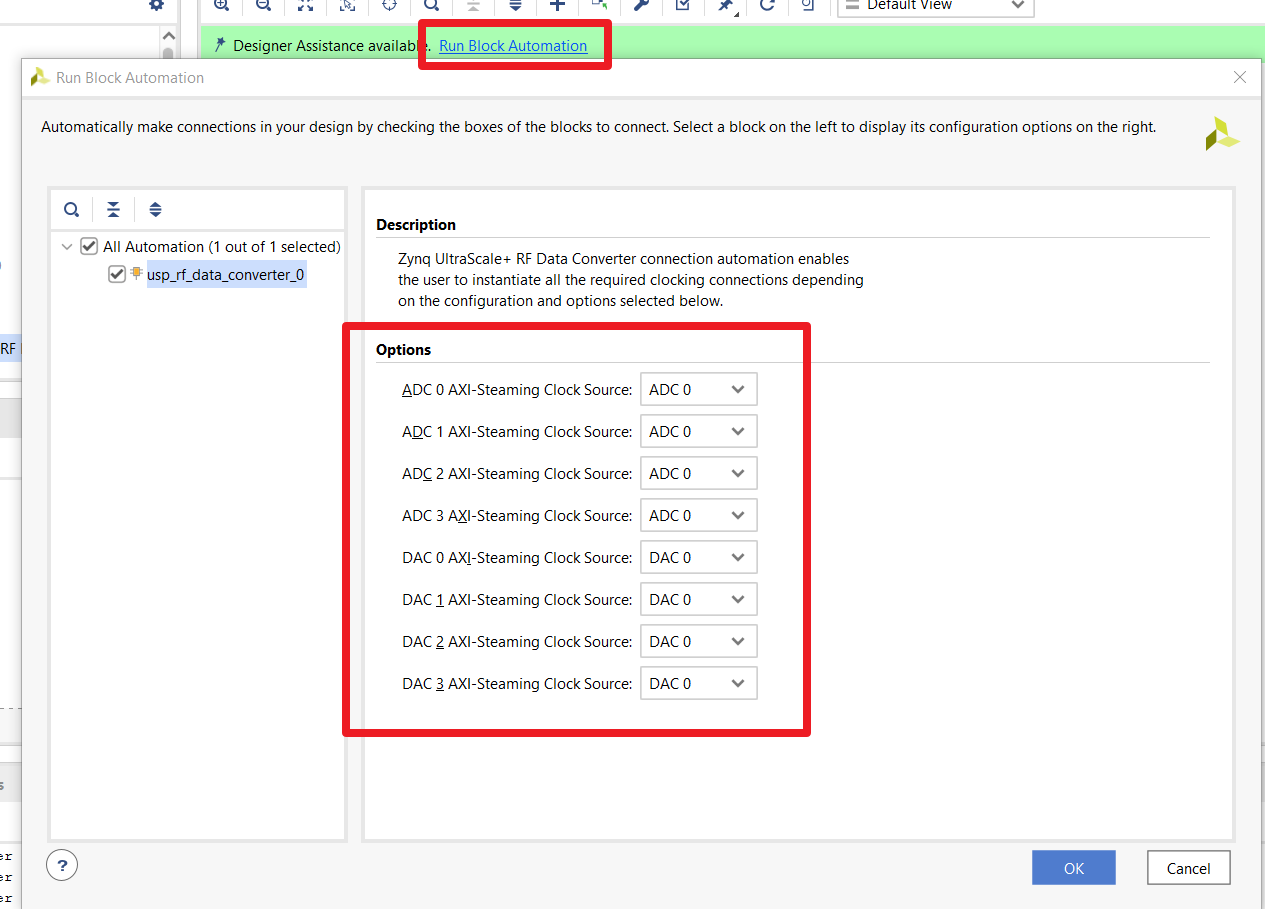Click the Cancel button
This screenshot has width=1265, height=909.
click(x=1188, y=868)
